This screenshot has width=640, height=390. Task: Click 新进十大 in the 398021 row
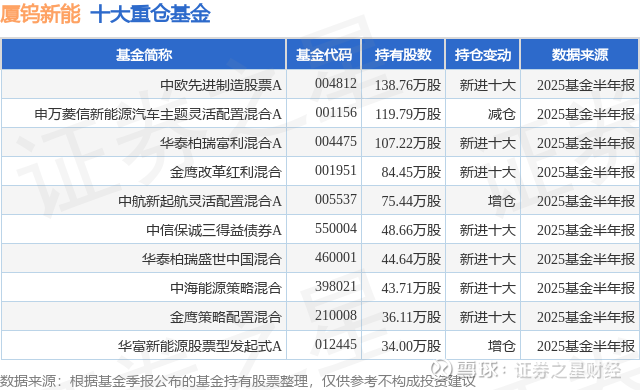tap(488, 288)
